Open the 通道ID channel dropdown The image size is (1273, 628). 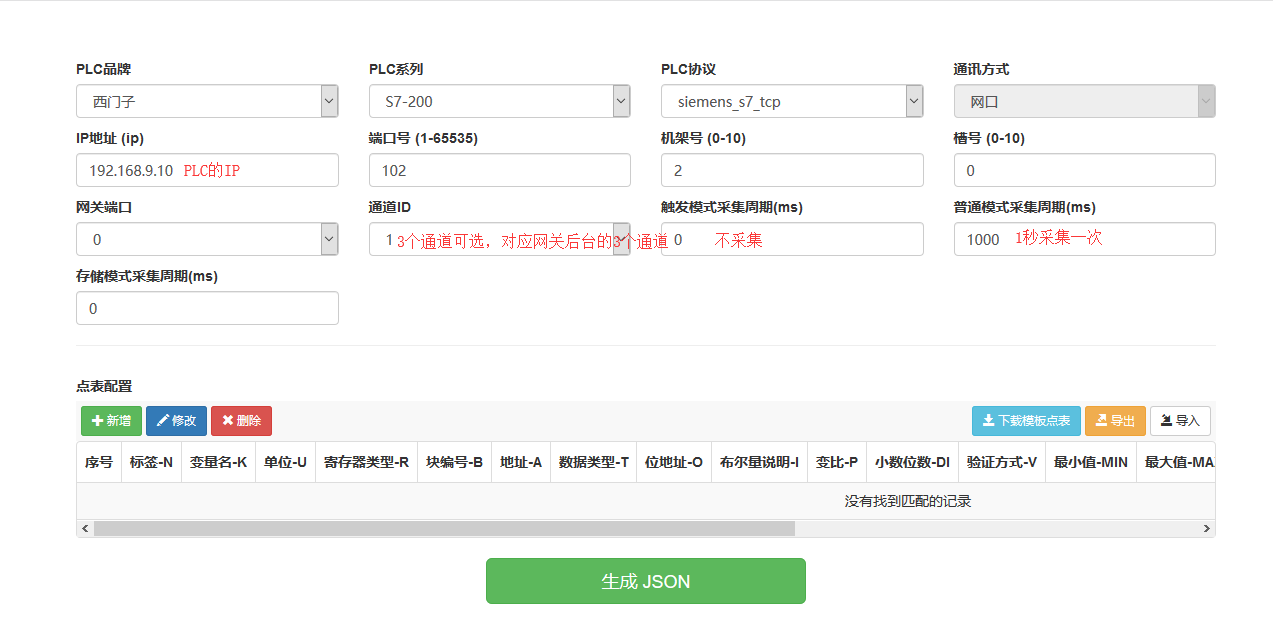tap(499, 239)
